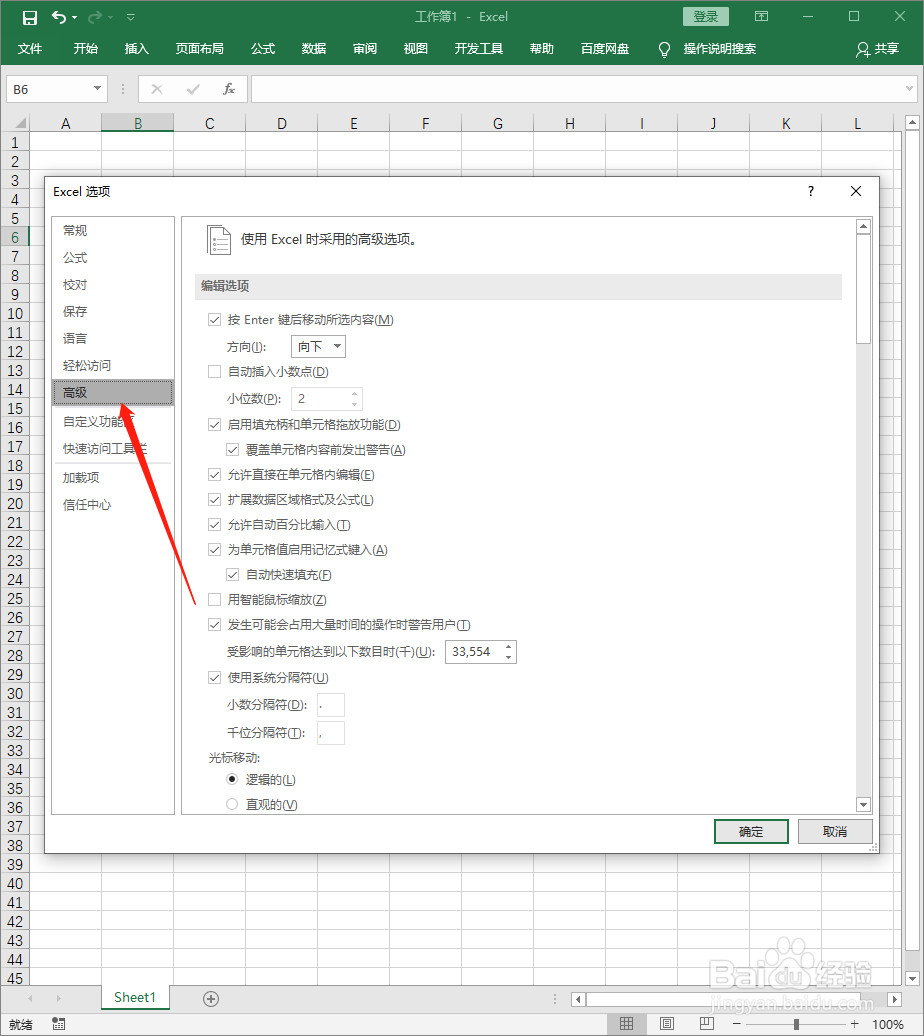Open the 文件 menu

pyautogui.click(x=30, y=48)
